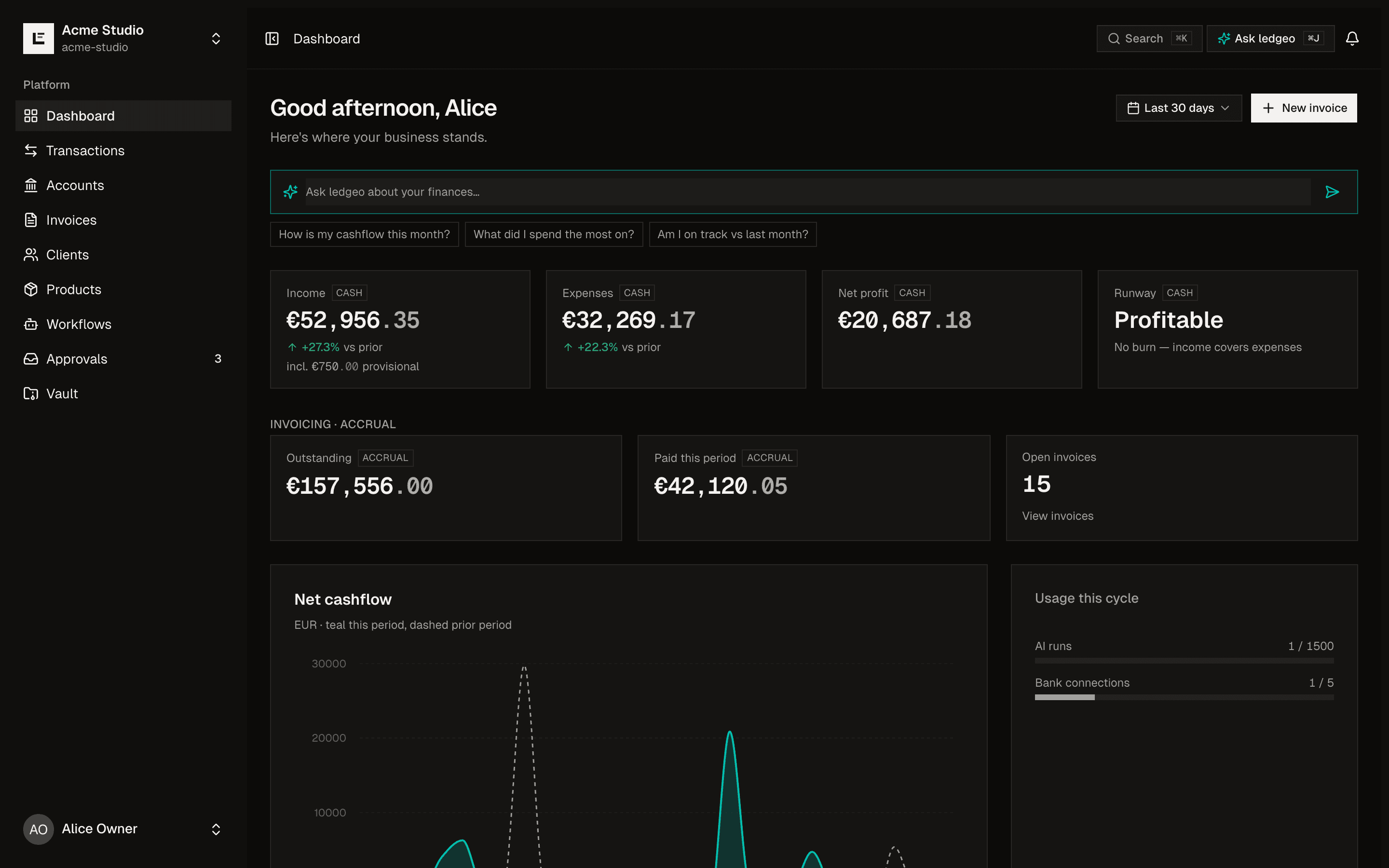Open the Last 30 days dropdown

[x=1179, y=108]
